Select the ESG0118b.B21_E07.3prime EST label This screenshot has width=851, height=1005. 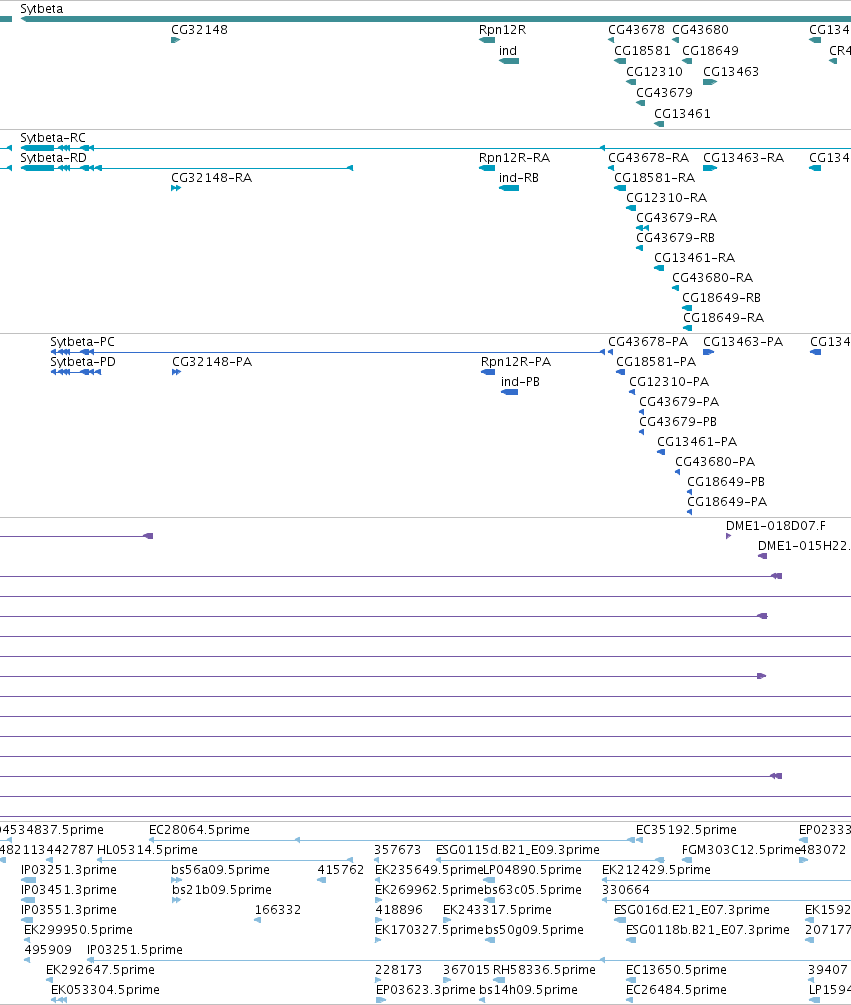click(707, 930)
